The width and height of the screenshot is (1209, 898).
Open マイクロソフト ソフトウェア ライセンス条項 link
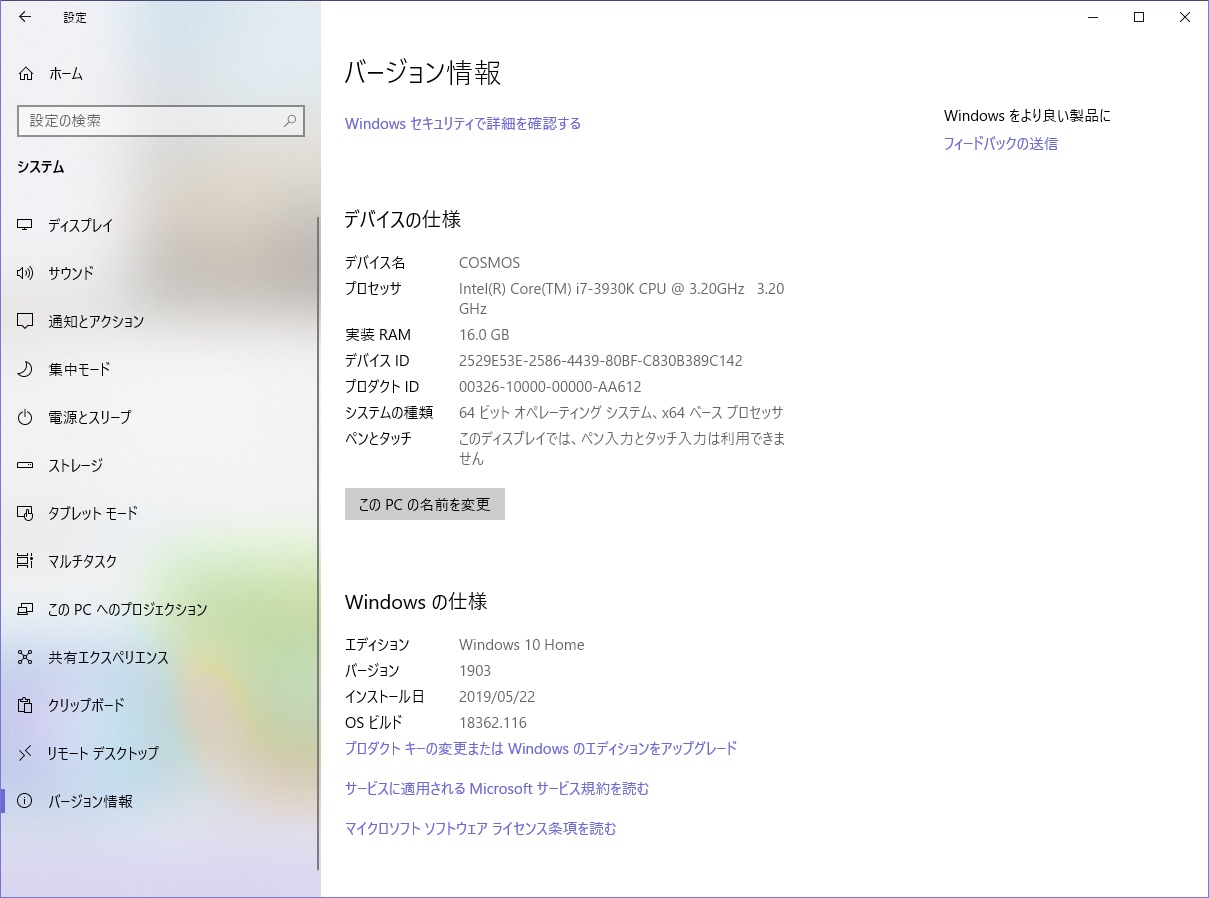tap(481, 829)
